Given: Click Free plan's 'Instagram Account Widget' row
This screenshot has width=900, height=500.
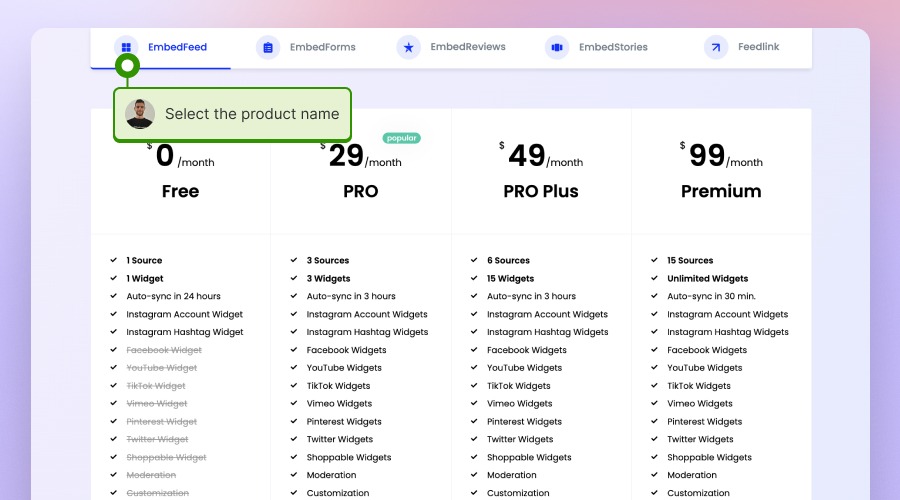Looking at the screenshot, I should point(177,314).
